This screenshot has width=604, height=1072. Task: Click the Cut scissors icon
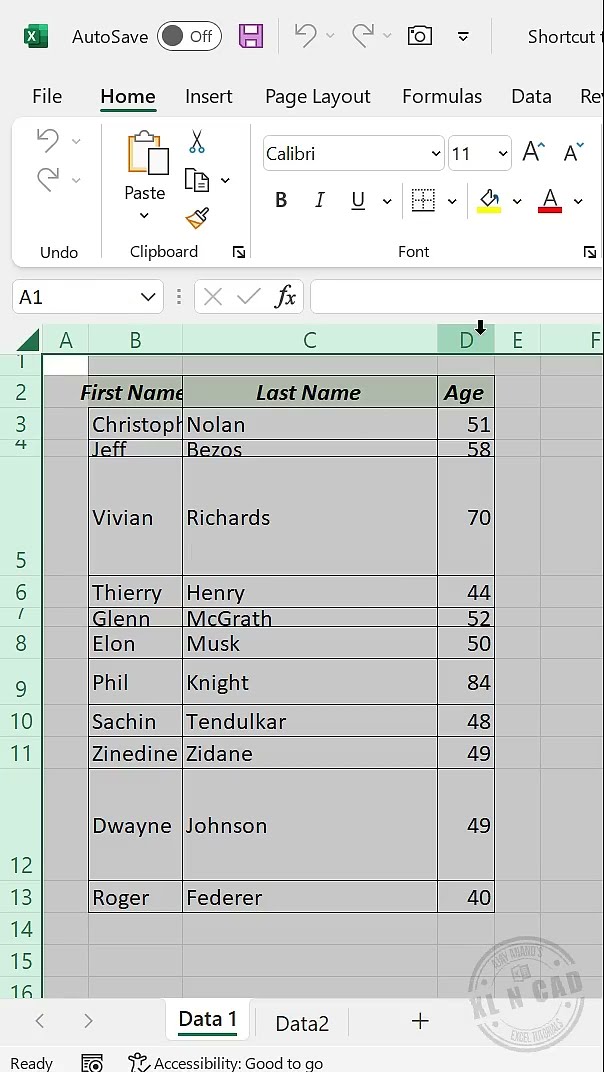[x=197, y=142]
